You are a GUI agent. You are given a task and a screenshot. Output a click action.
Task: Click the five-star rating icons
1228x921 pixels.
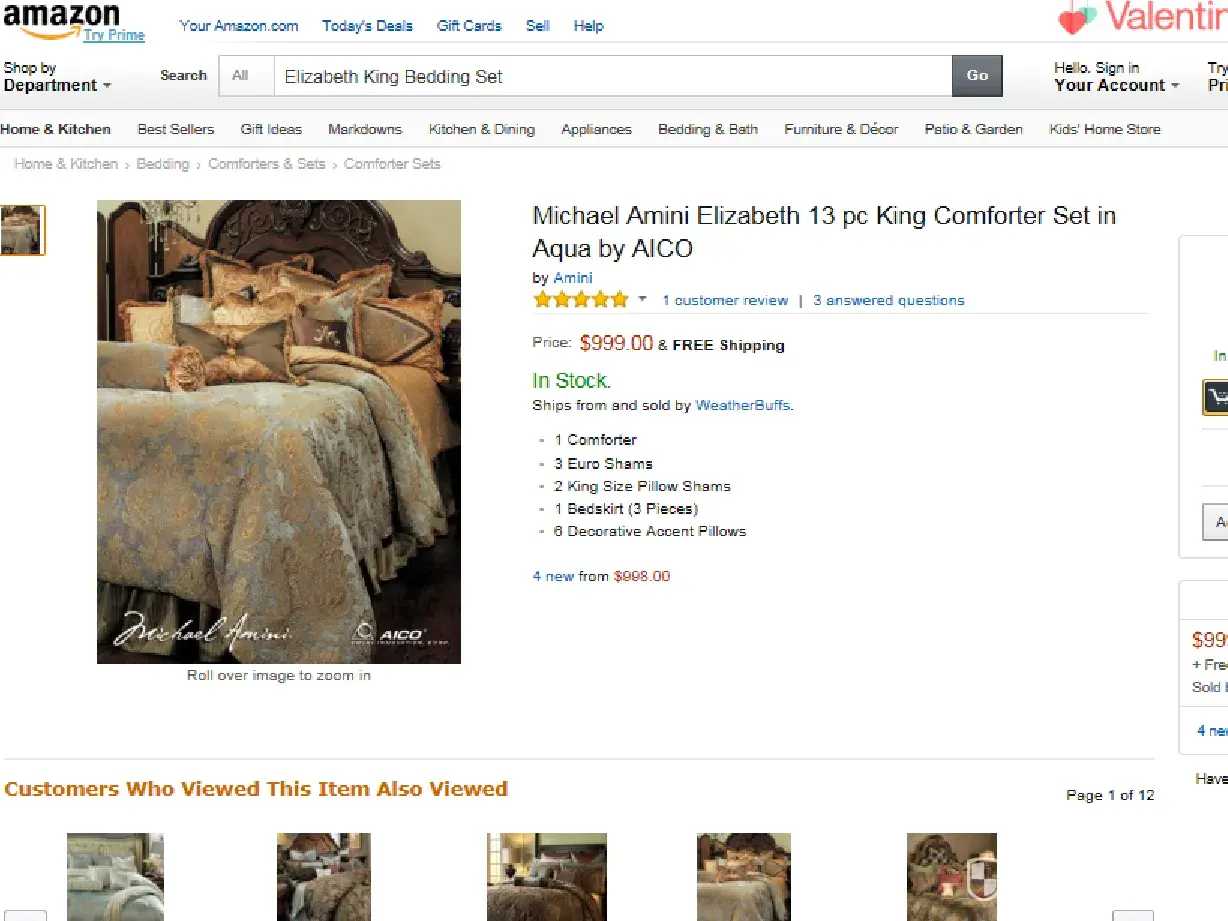(581, 300)
